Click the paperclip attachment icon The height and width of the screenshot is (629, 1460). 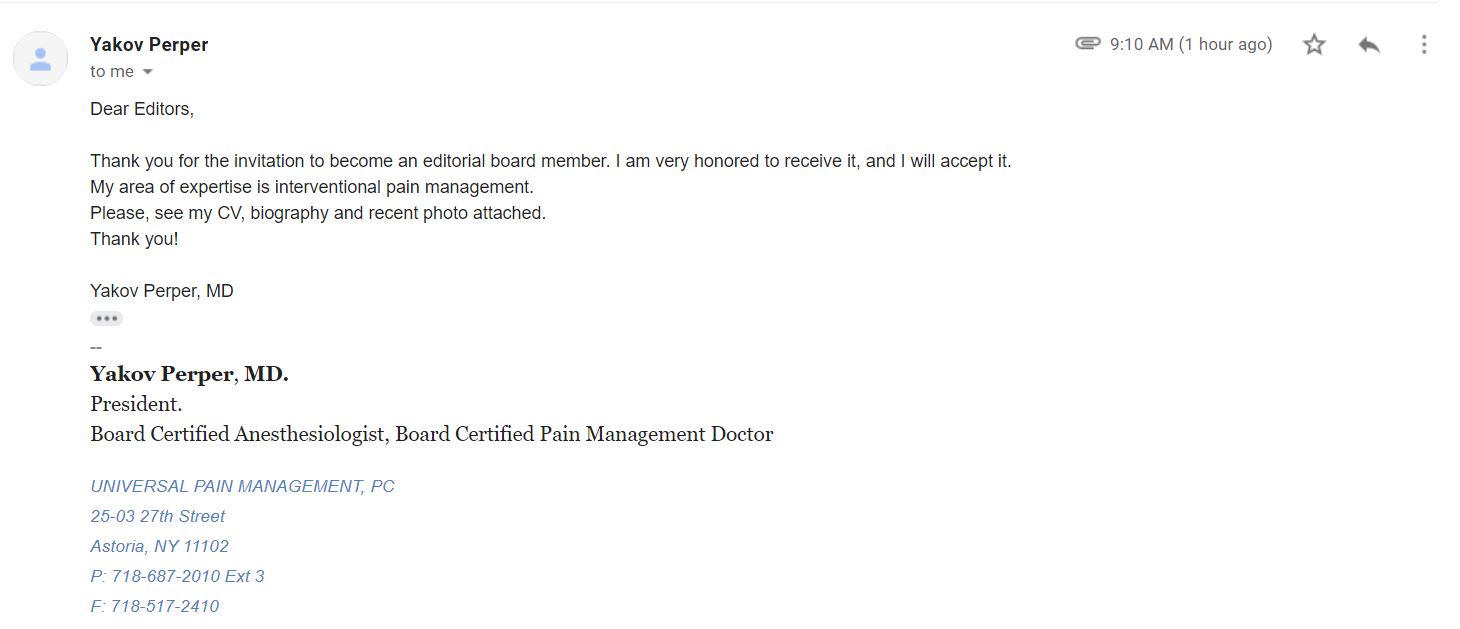[1087, 44]
